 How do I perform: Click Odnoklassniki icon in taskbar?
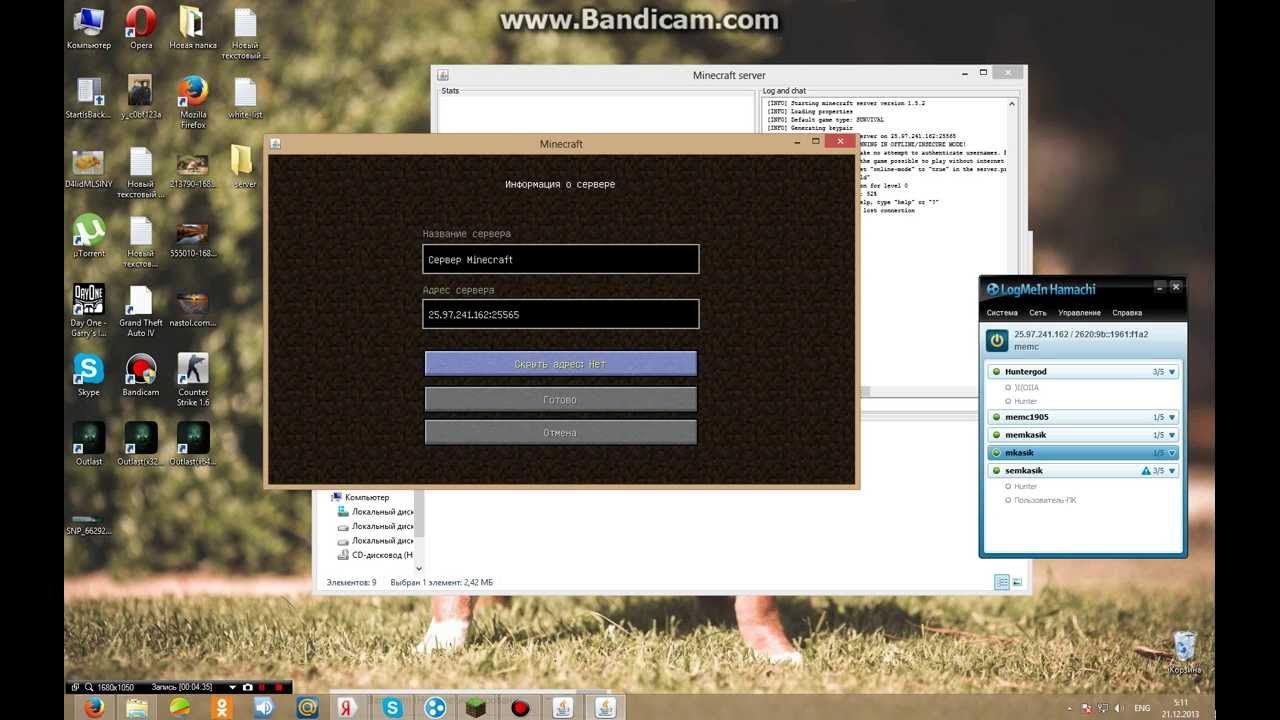[x=222, y=707]
